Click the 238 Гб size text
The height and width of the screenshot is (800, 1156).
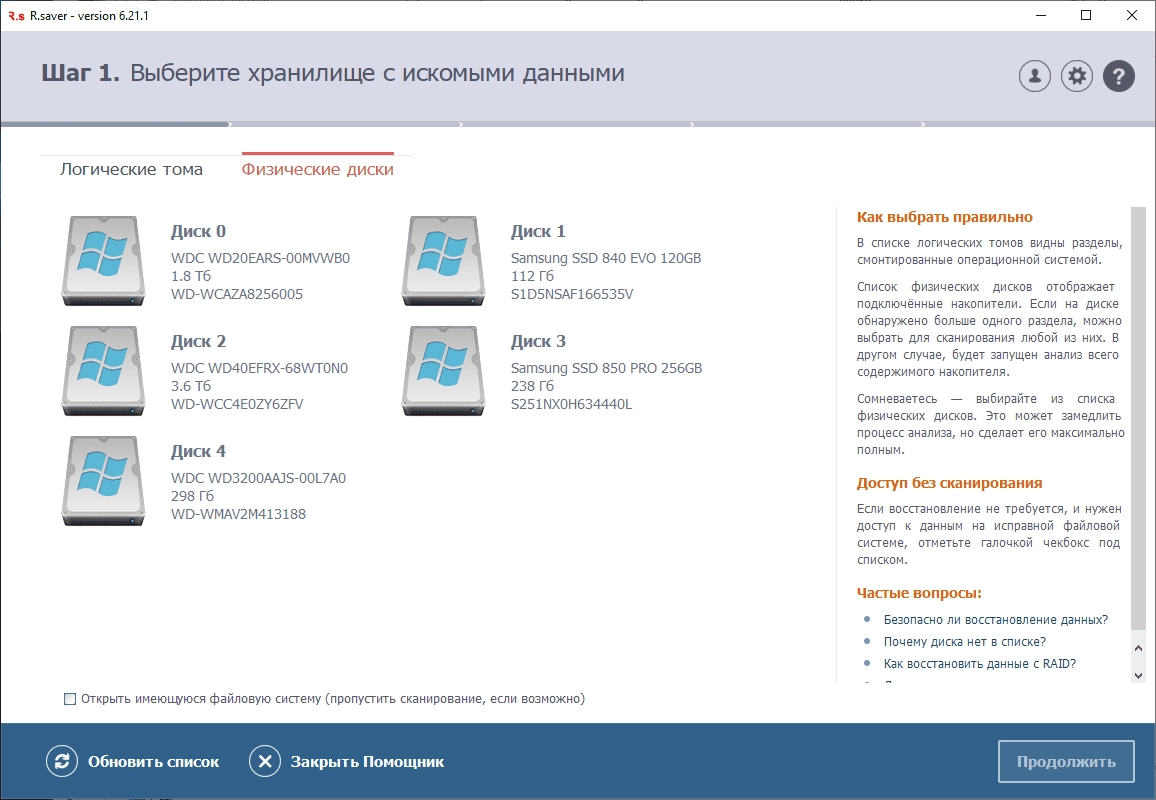tap(532, 386)
